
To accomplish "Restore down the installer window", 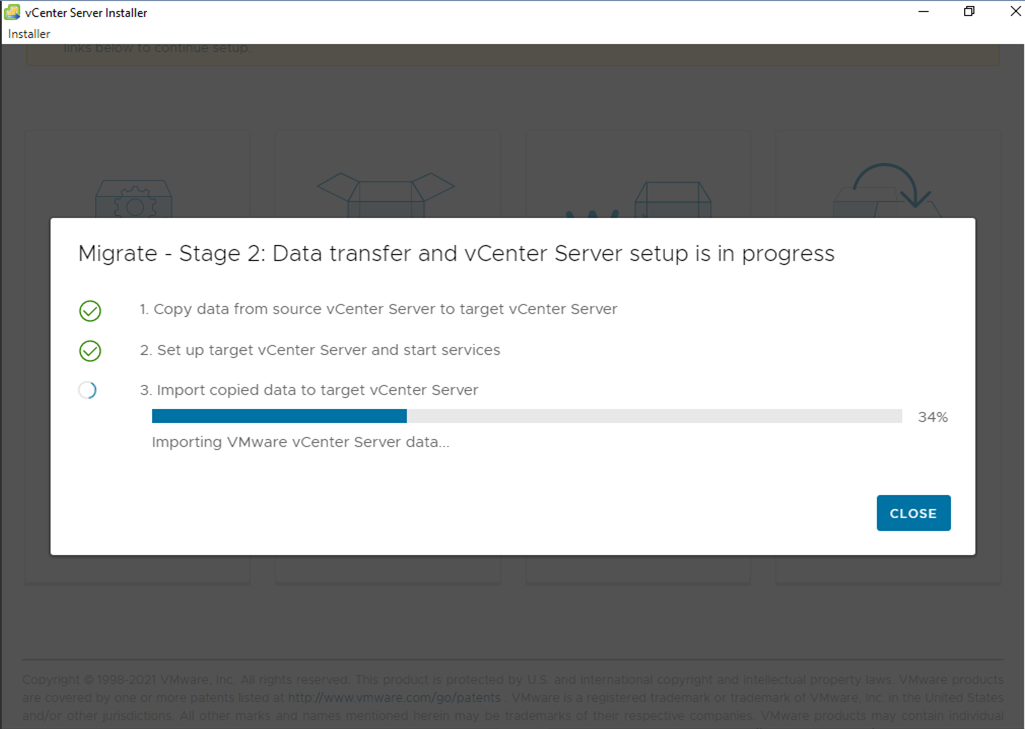I will tap(969, 11).
